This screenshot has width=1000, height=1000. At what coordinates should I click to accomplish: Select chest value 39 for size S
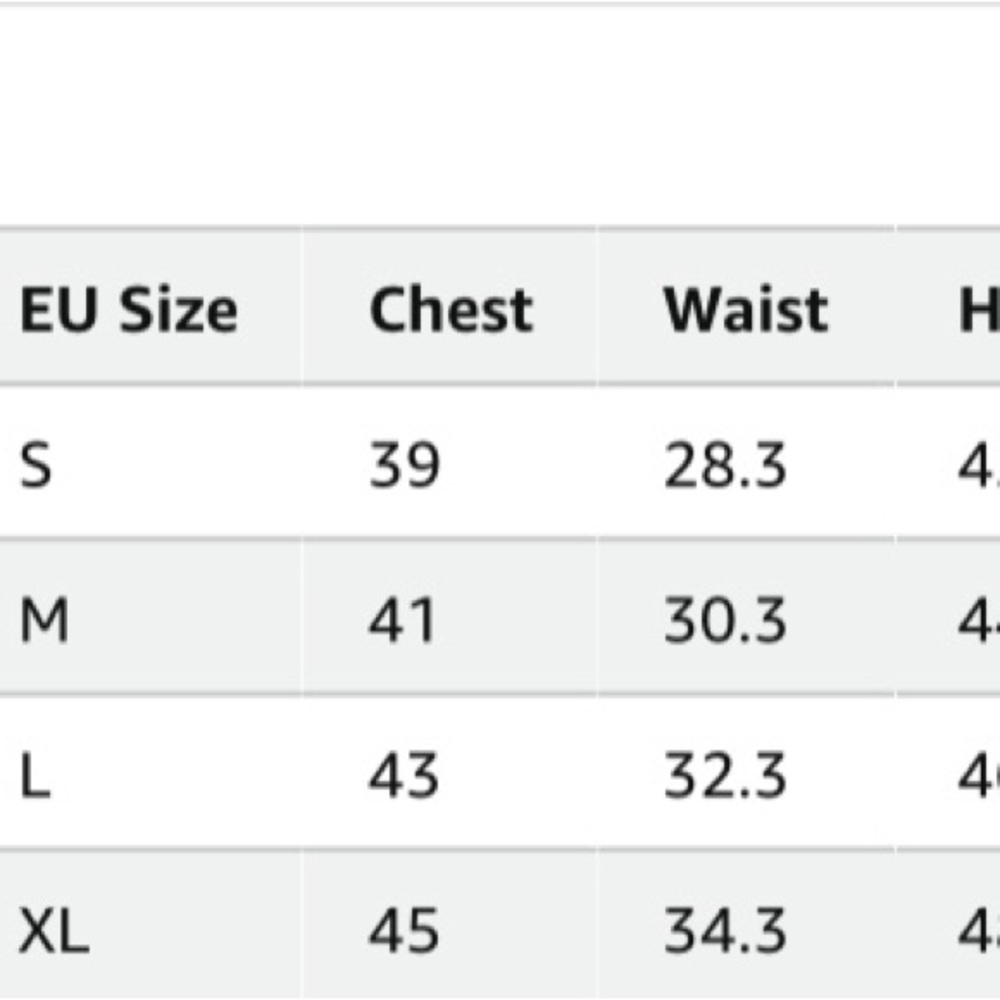404,465
